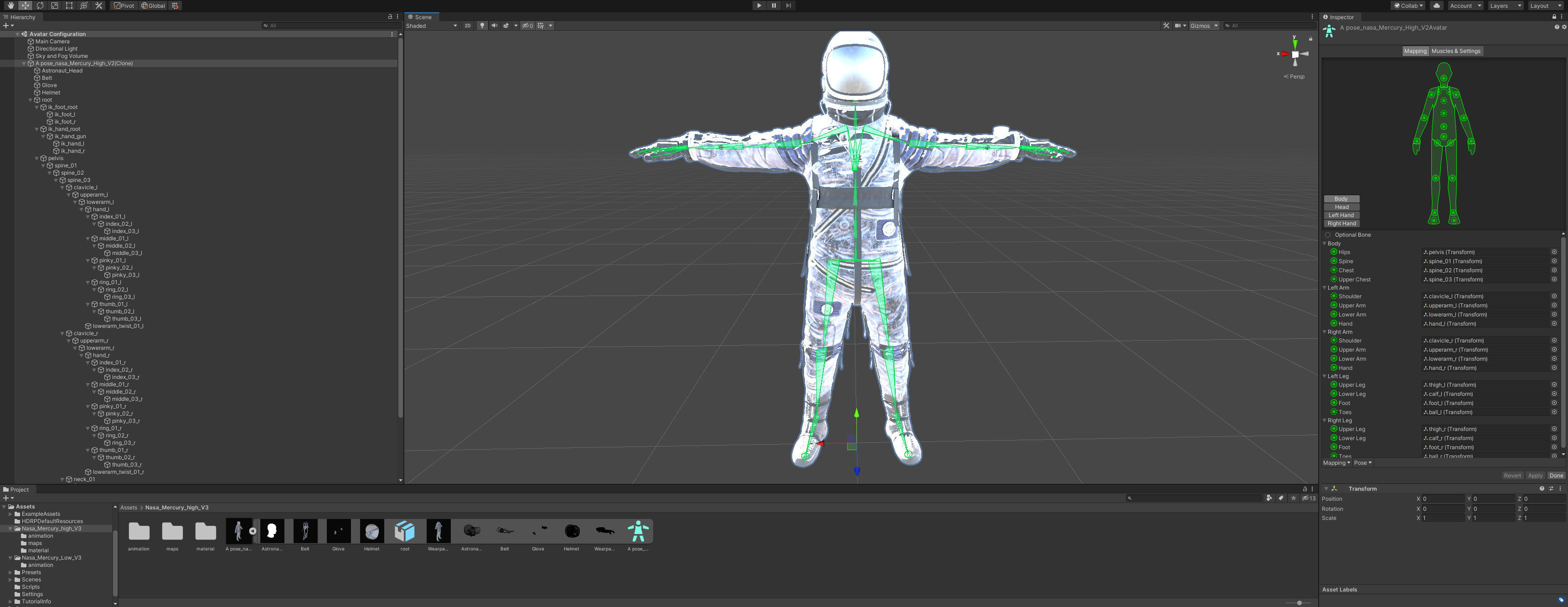Open the Gizmos dropdown arrow

[x=1216, y=26]
